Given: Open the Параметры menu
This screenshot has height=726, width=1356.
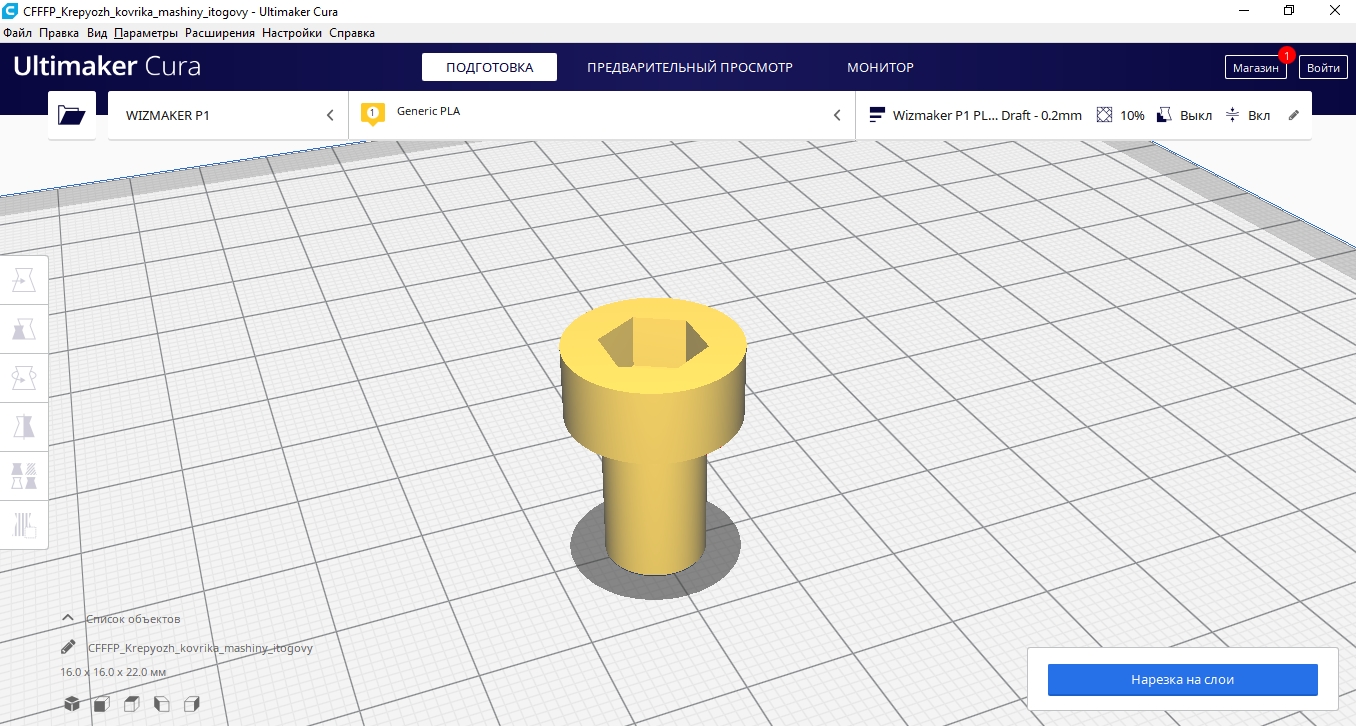Looking at the screenshot, I should point(146,33).
